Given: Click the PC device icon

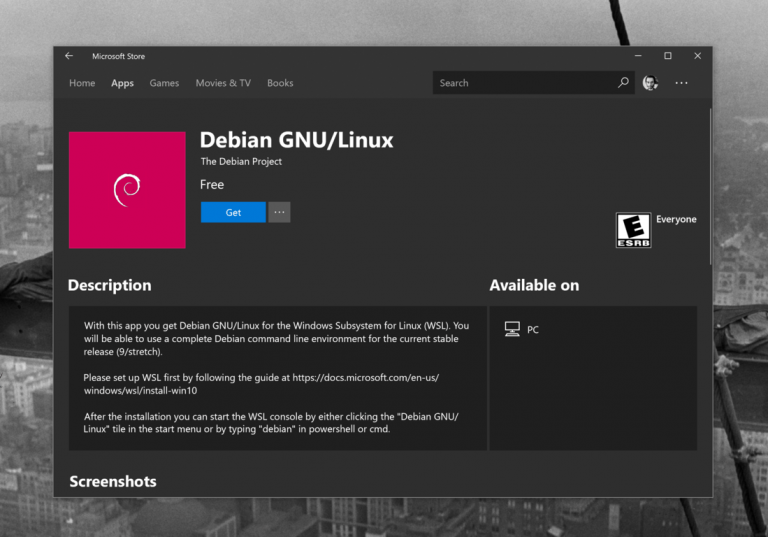Looking at the screenshot, I should click(512, 329).
